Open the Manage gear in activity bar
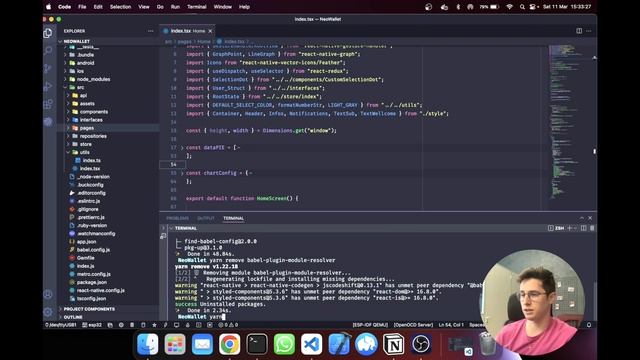640x360 pixels. click(48, 312)
